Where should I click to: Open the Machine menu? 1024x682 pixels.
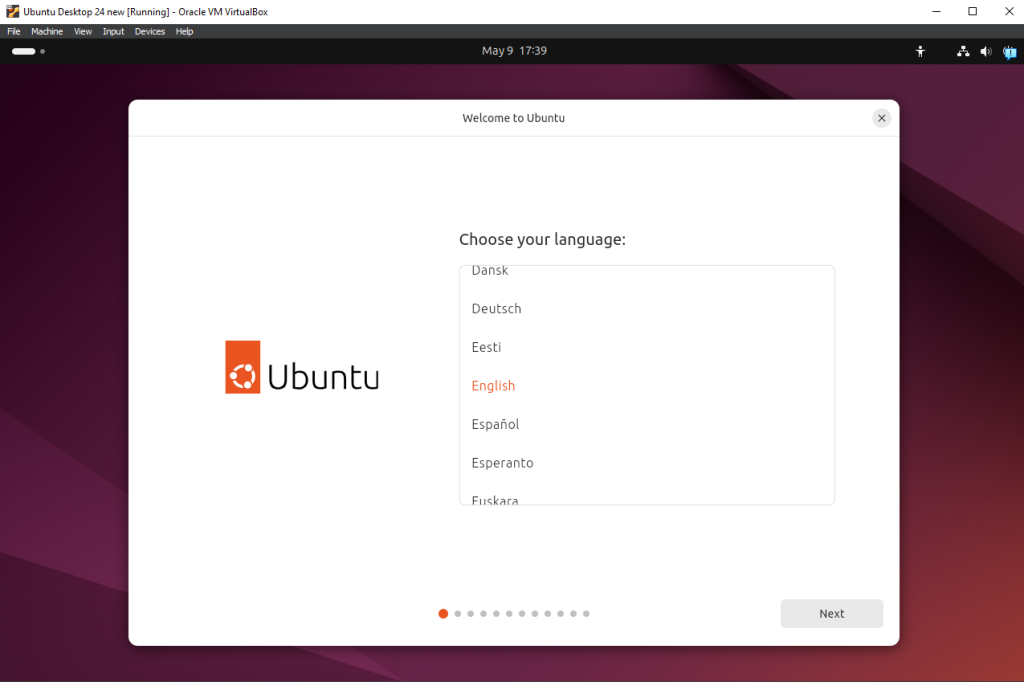tap(47, 31)
